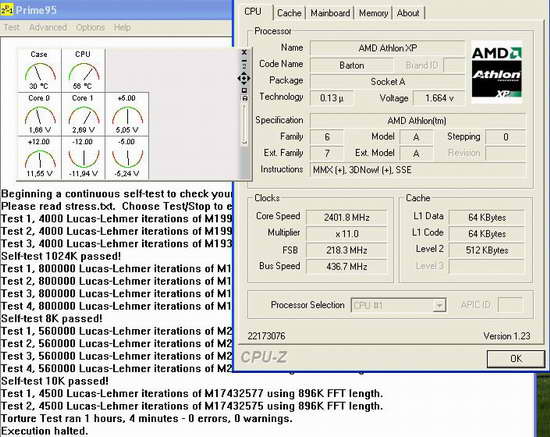Click the Test 1 line mentioning M17432577
Screen dimensions: 550x437
coord(192,394)
